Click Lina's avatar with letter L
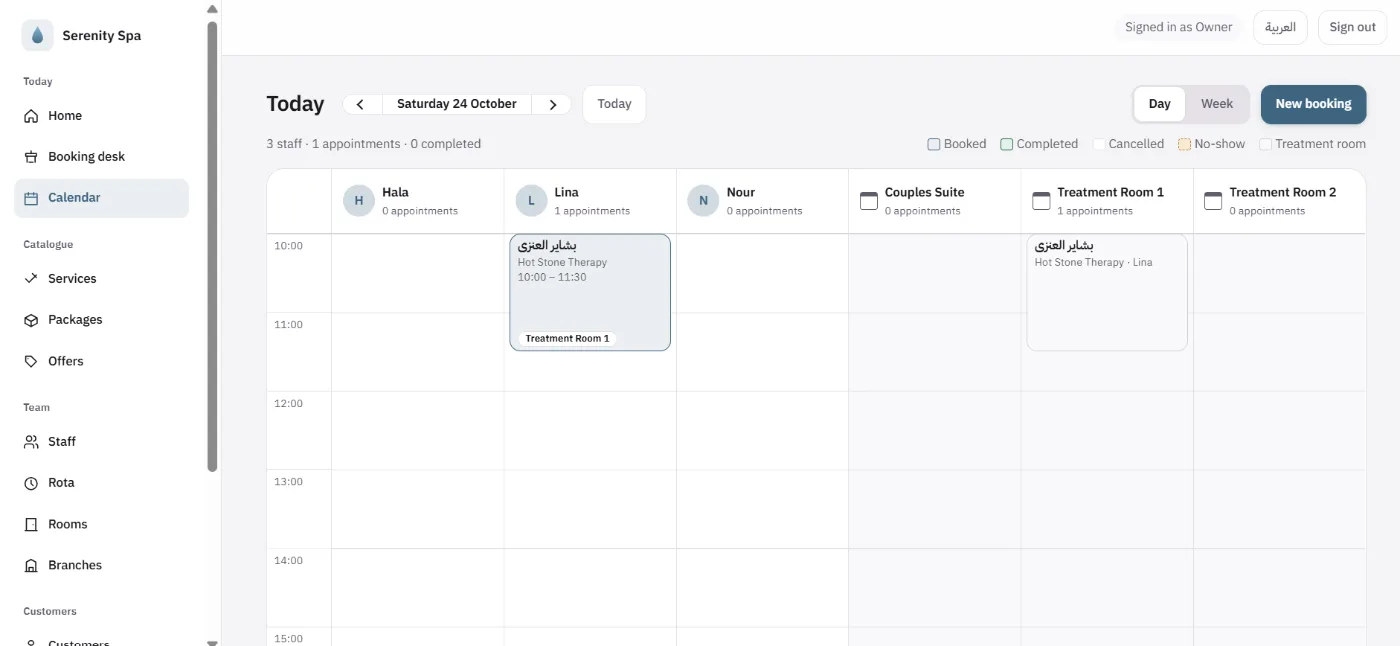The image size is (1400, 646). 531,201
